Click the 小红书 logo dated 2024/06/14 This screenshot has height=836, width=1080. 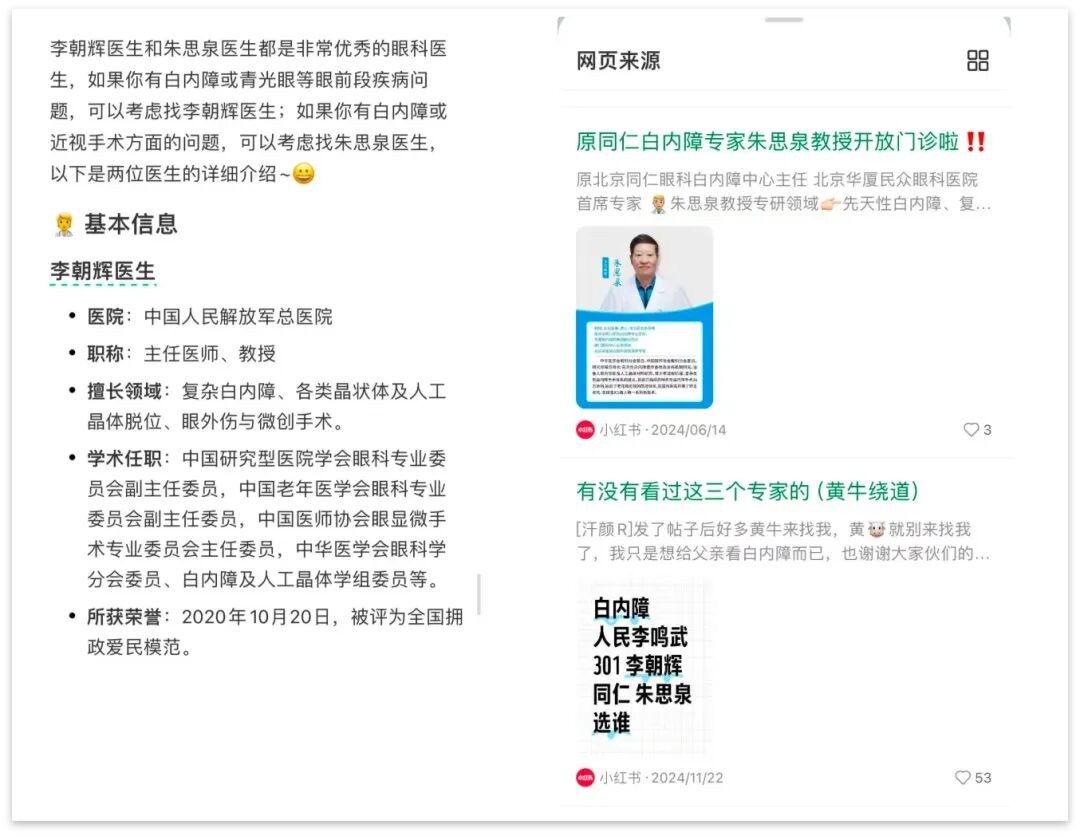(585, 430)
